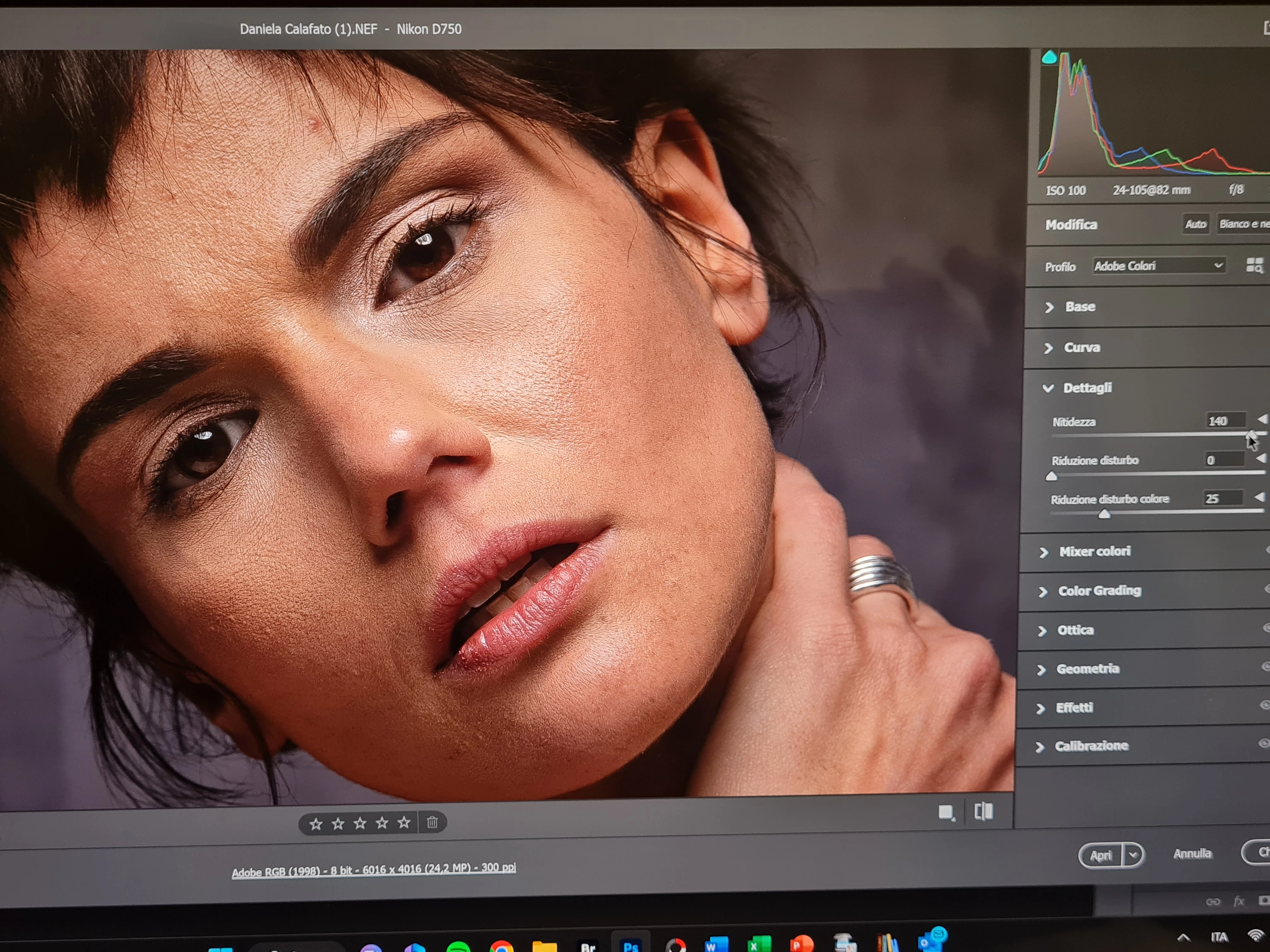Expand the Color Grading section
Image resolution: width=1270 pixels, height=952 pixels.
[x=1099, y=591]
